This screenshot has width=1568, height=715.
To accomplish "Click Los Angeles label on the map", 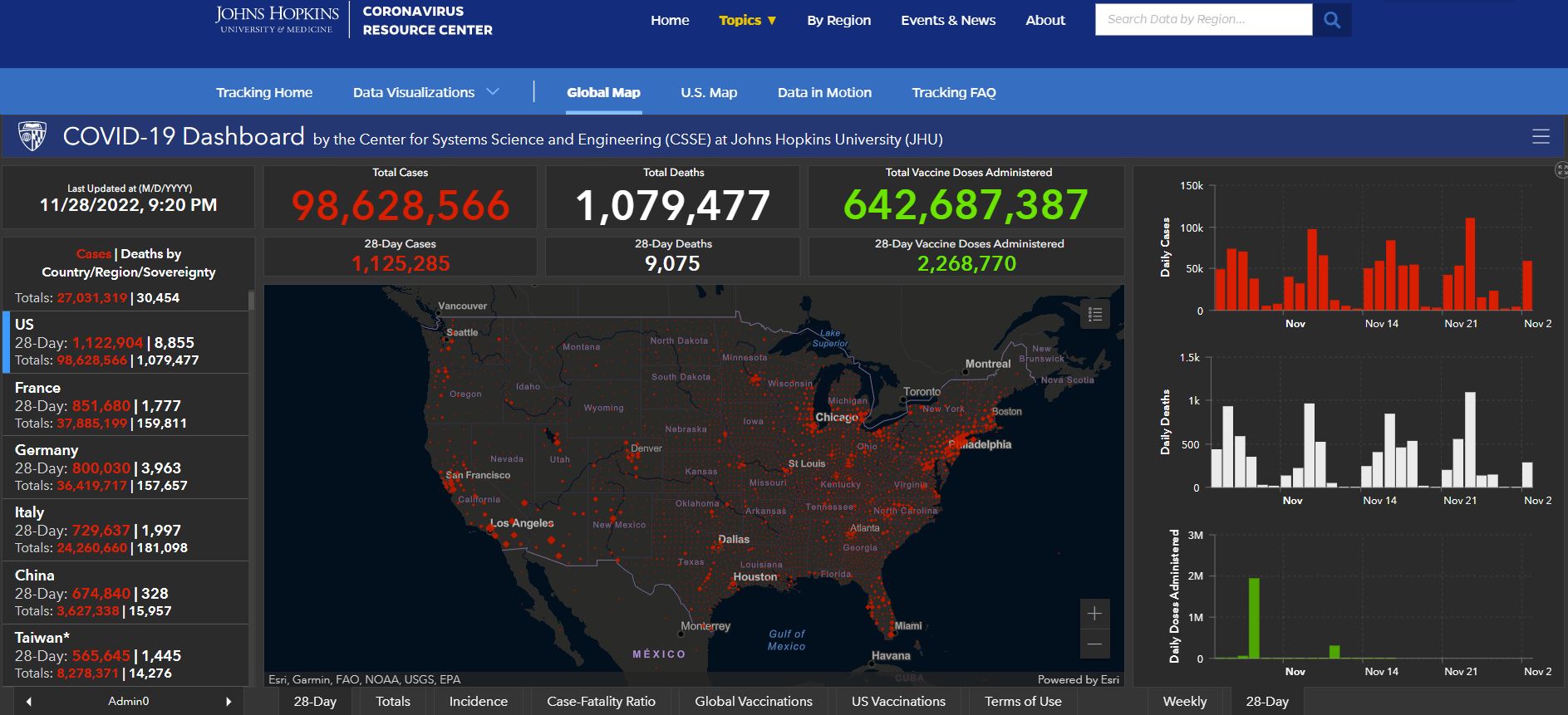I will point(522,523).
